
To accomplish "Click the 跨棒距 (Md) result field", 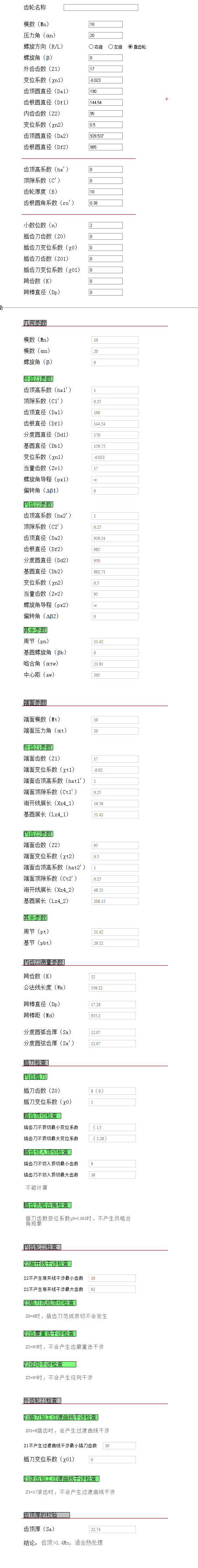I will 112,1016.
